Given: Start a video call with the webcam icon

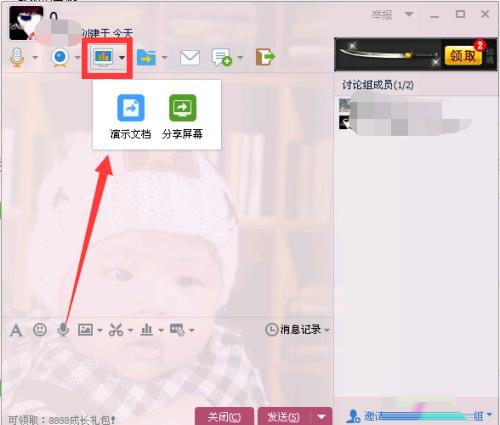Looking at the screenshot, I should pyautogui.click(x=60, y=57).
